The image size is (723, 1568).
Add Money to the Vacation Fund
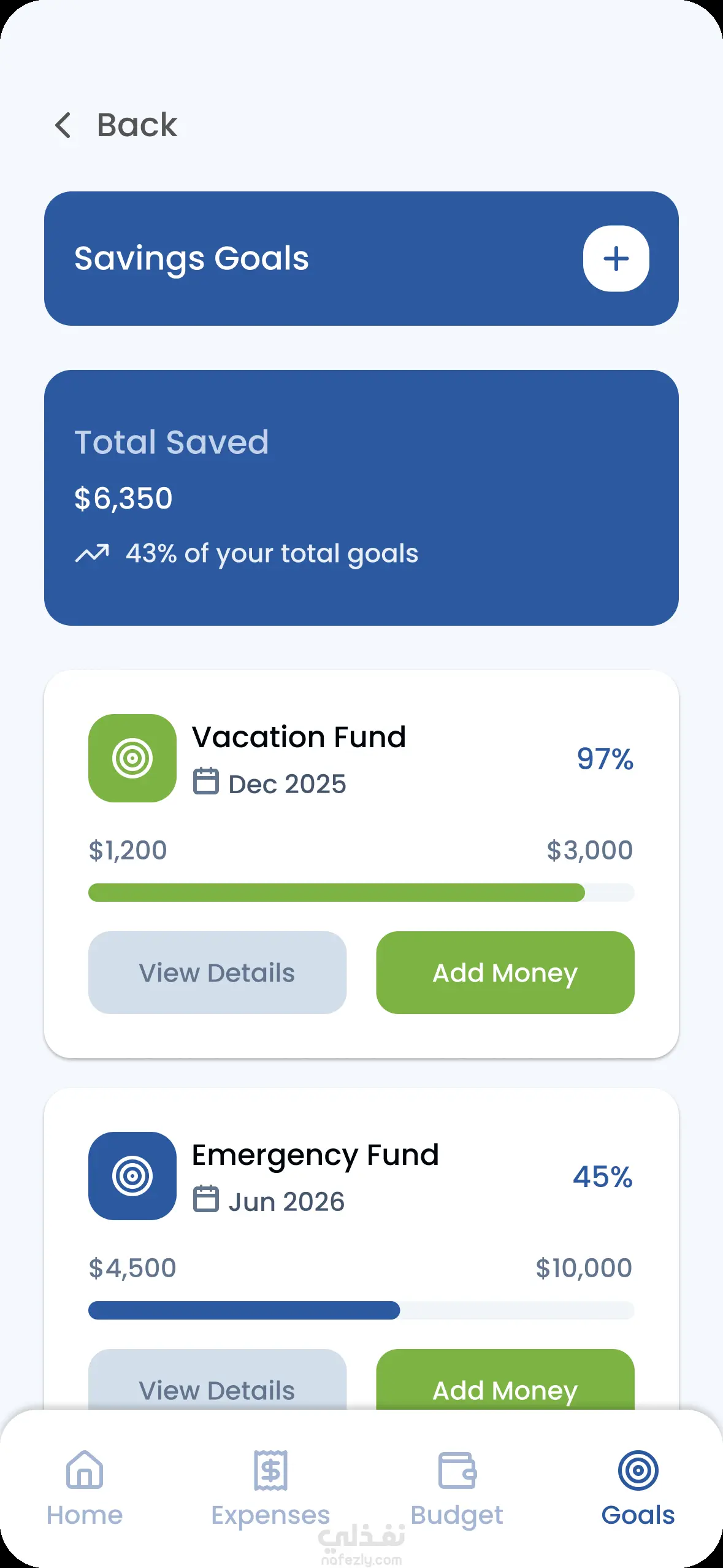click(505, 972)
